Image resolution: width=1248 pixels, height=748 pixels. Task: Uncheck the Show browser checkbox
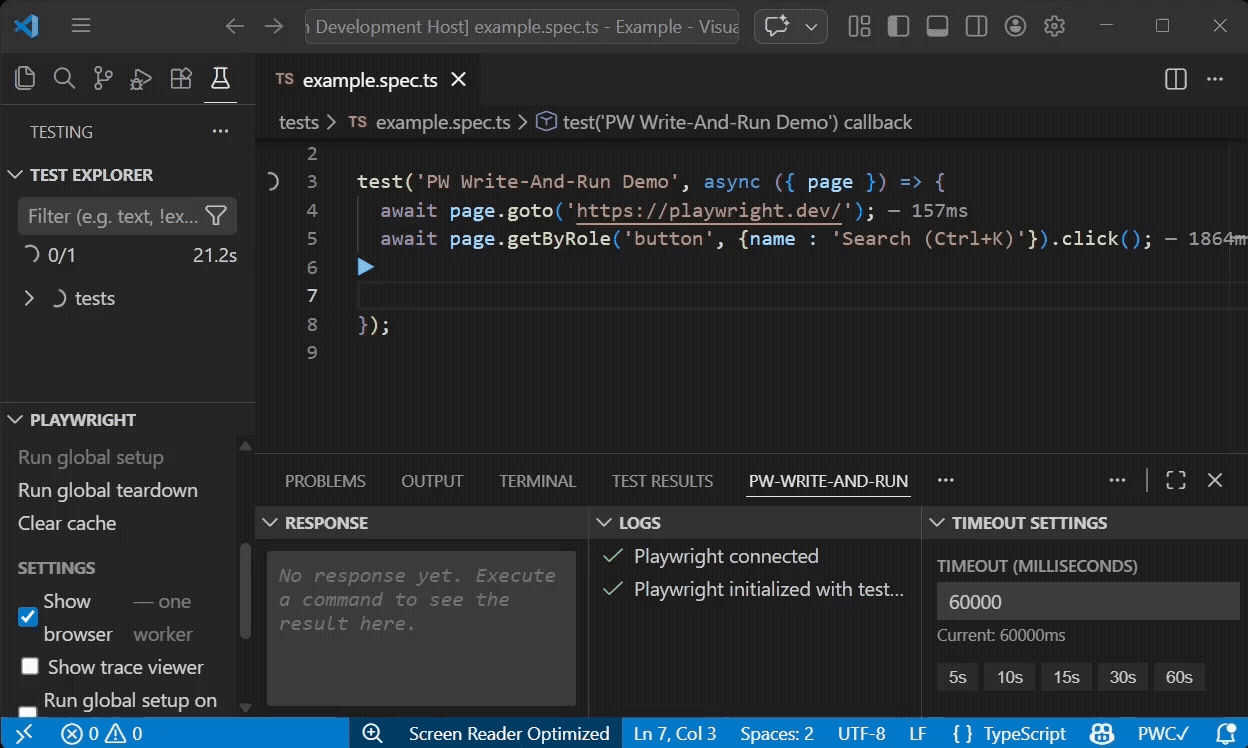[27, 616]
